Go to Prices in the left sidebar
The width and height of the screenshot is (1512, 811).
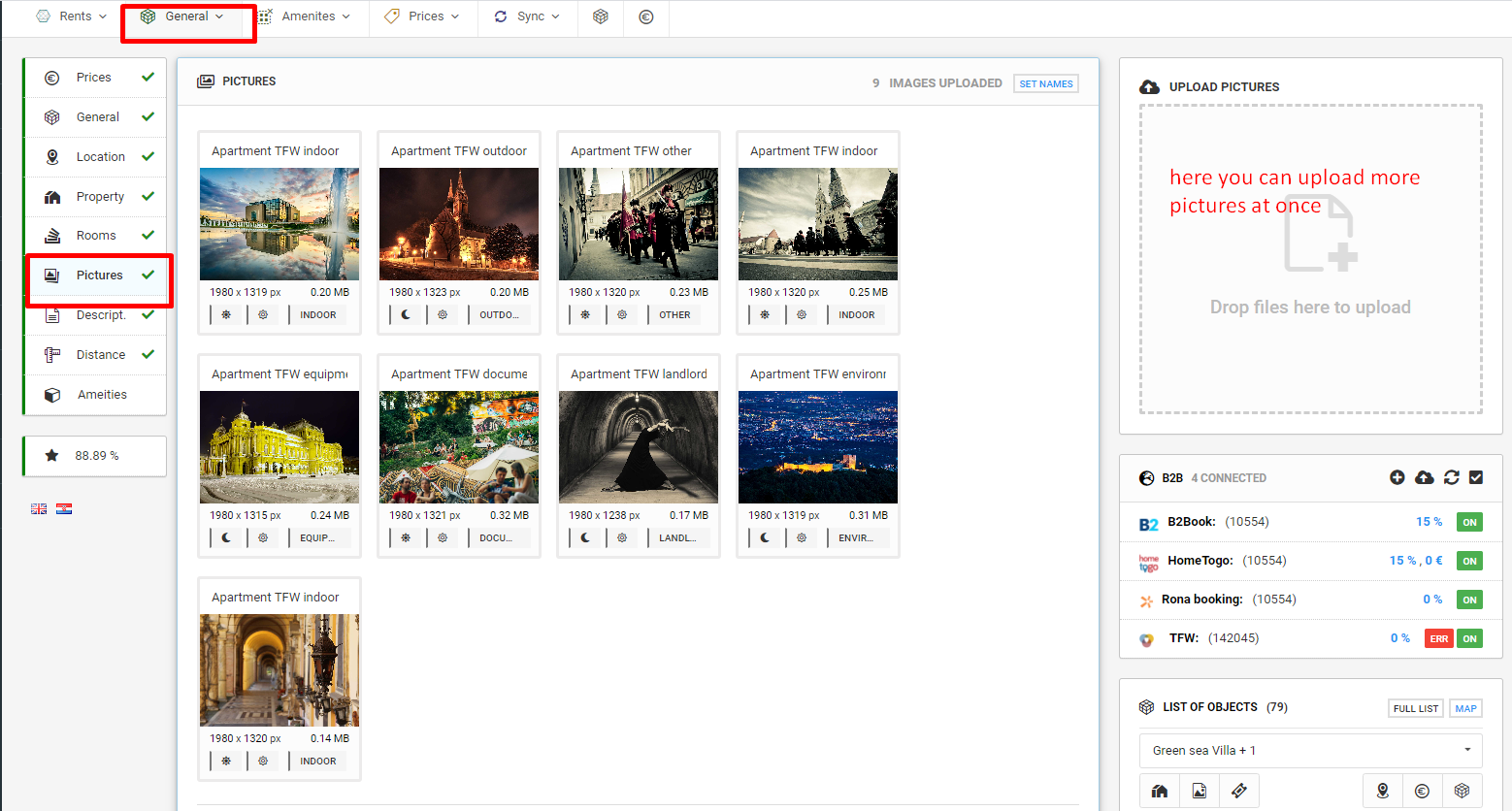95,78
